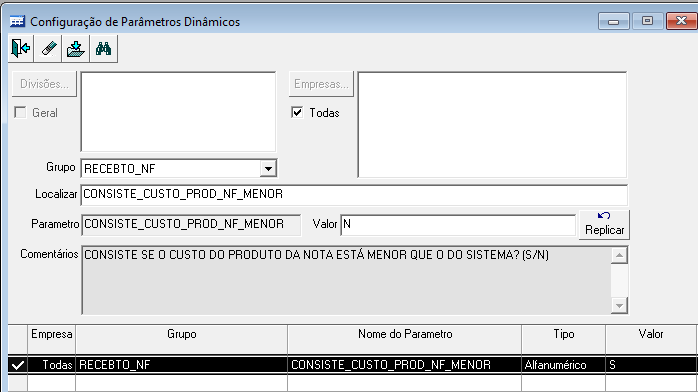Select the CONSISTE_CUSTO_PROD_NF_MENOR grid cell
Screen dimensions: 698x392
(405, 365)
